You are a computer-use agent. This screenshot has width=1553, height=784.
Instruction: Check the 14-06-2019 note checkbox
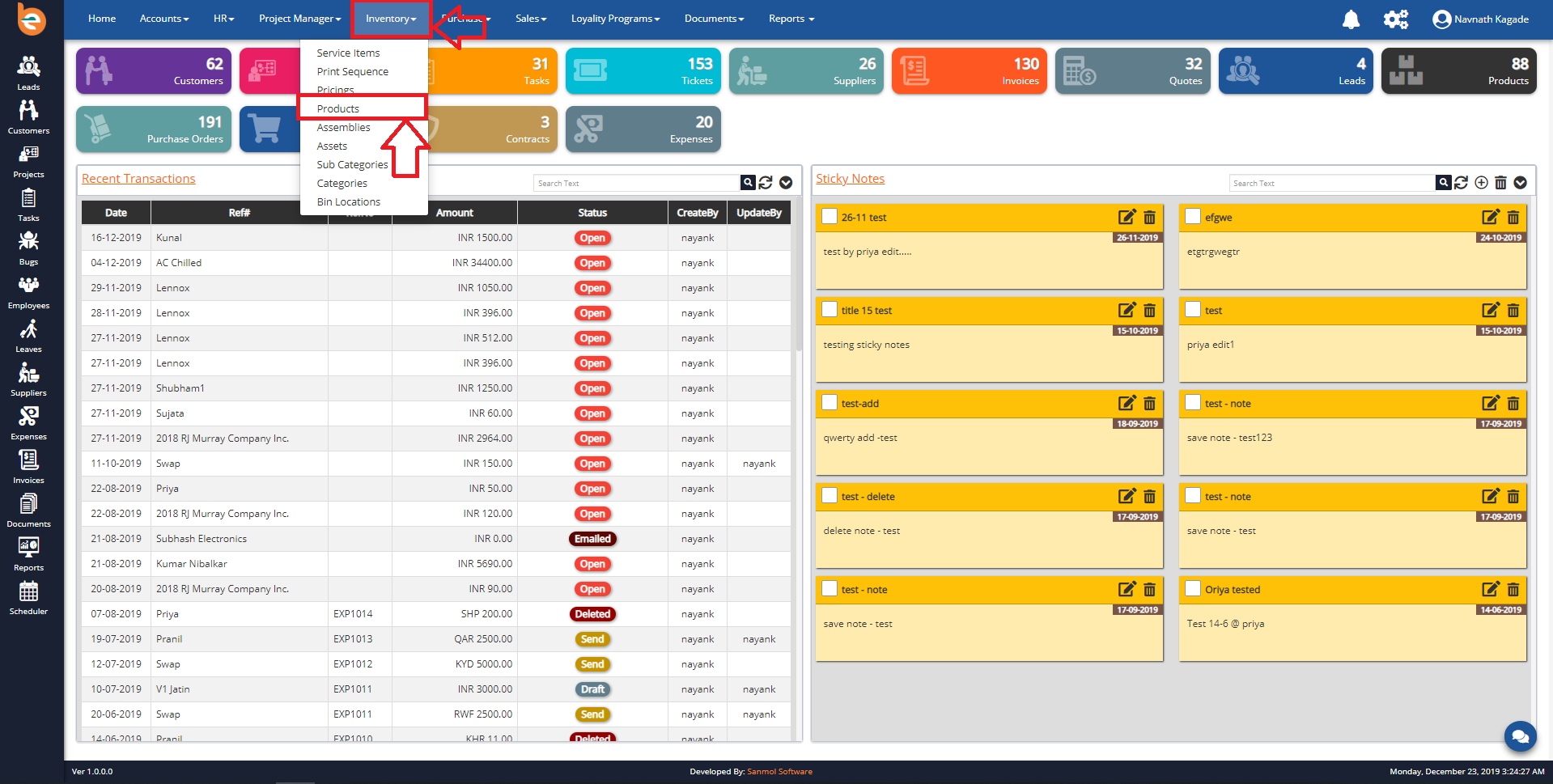(1193, 588)
